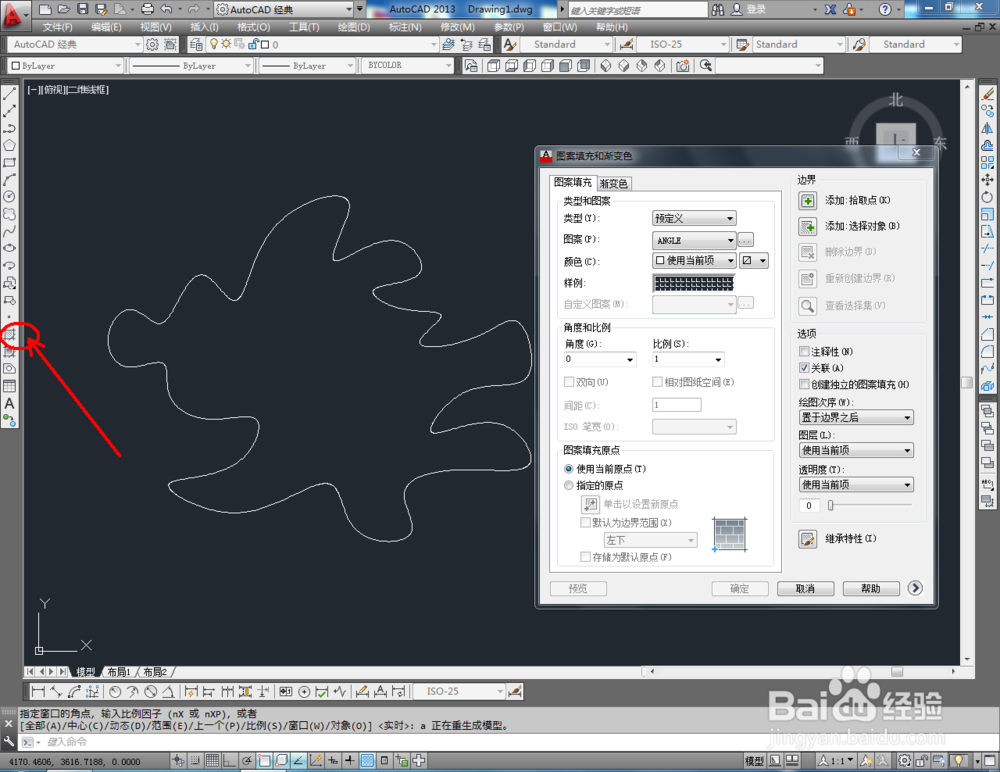Select the Rotate tool in modify toolbar
The height and width of the screenshot is (772, 1000).
(x=988, y=197)
